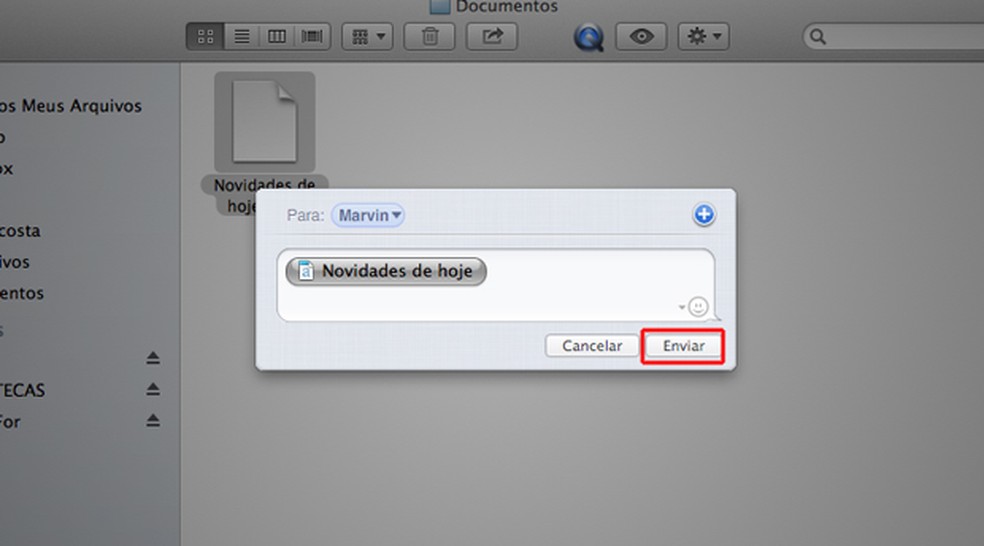The height and width of the screenshot is (546, 984).
Task: Switch to column view in toolbar
Action: 277,36
